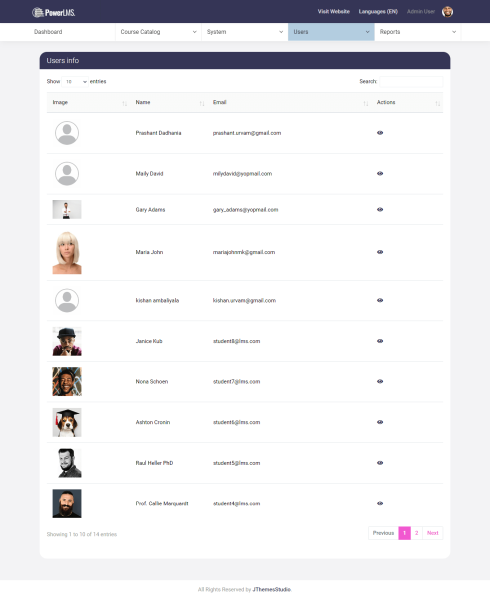Click the Next pagination button
Image resolution: width=490 pixels, height=600 pixels.
[433, 533]
